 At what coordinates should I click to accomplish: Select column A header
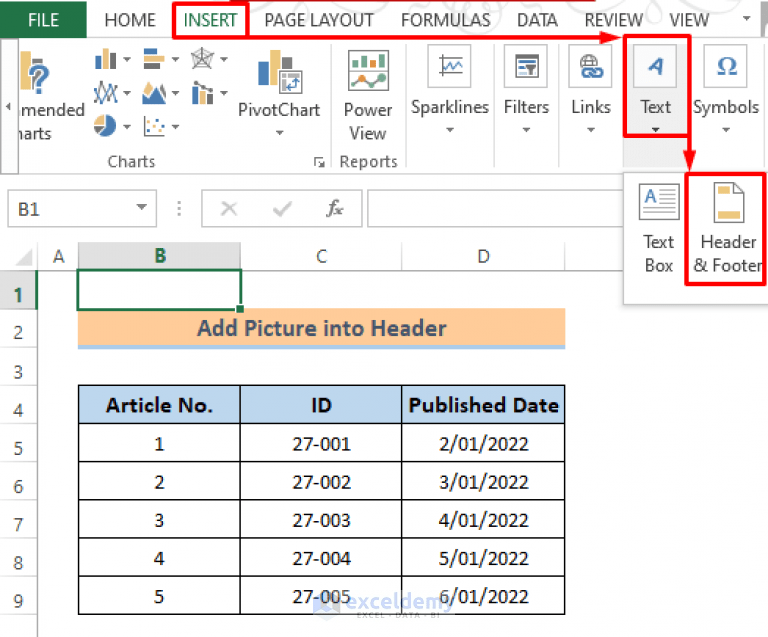[x=58, y=256]
